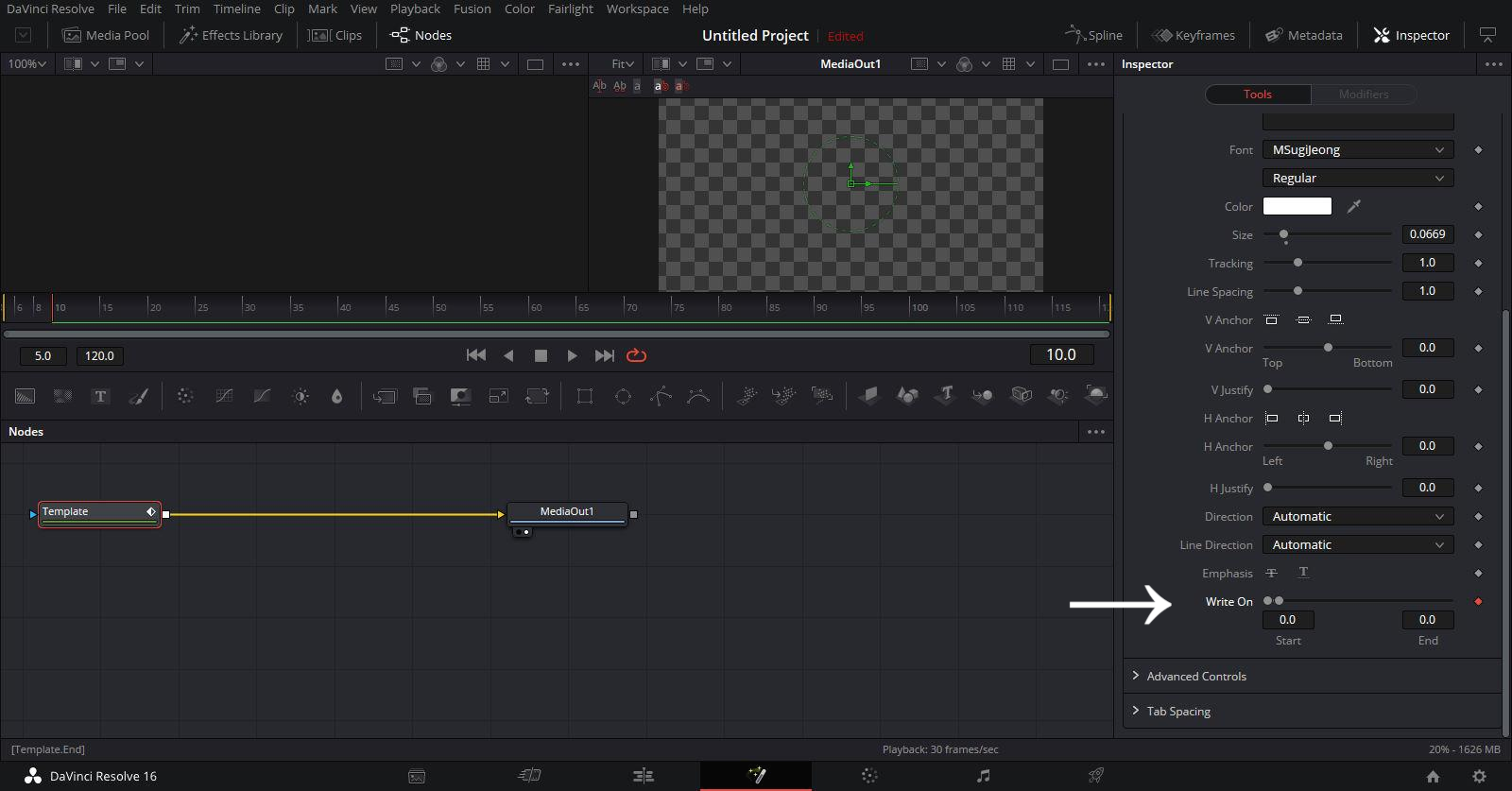Click the play forward button
This screenshot has width=1512, height=791.
point(572,355)
